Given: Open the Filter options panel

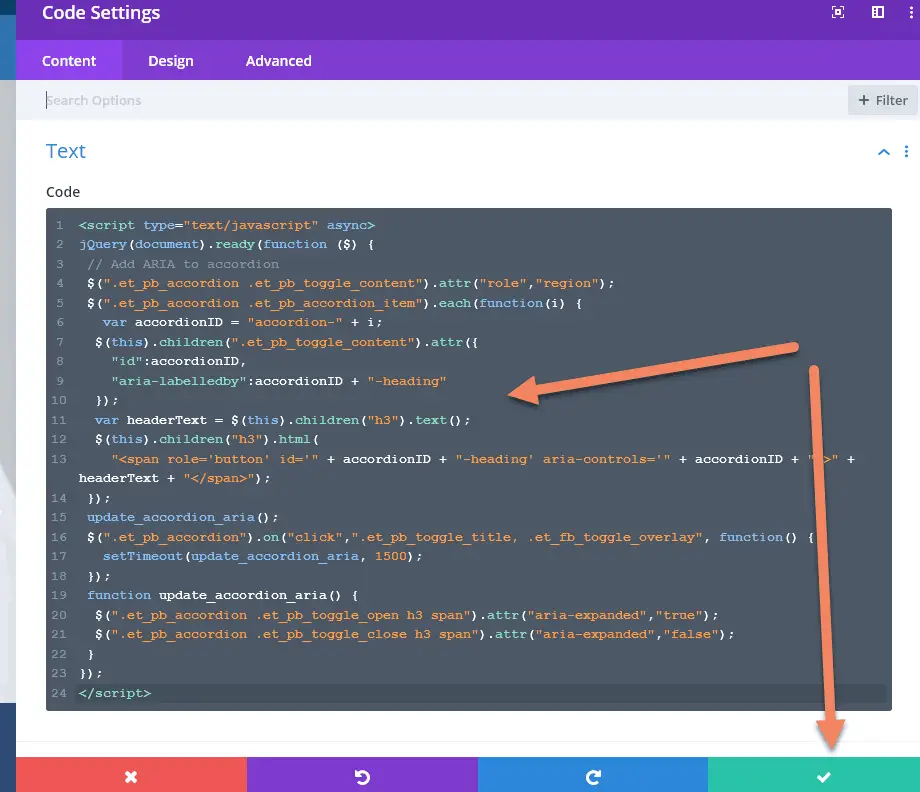Looking at the screenshot, I should (x=883, y=100).
